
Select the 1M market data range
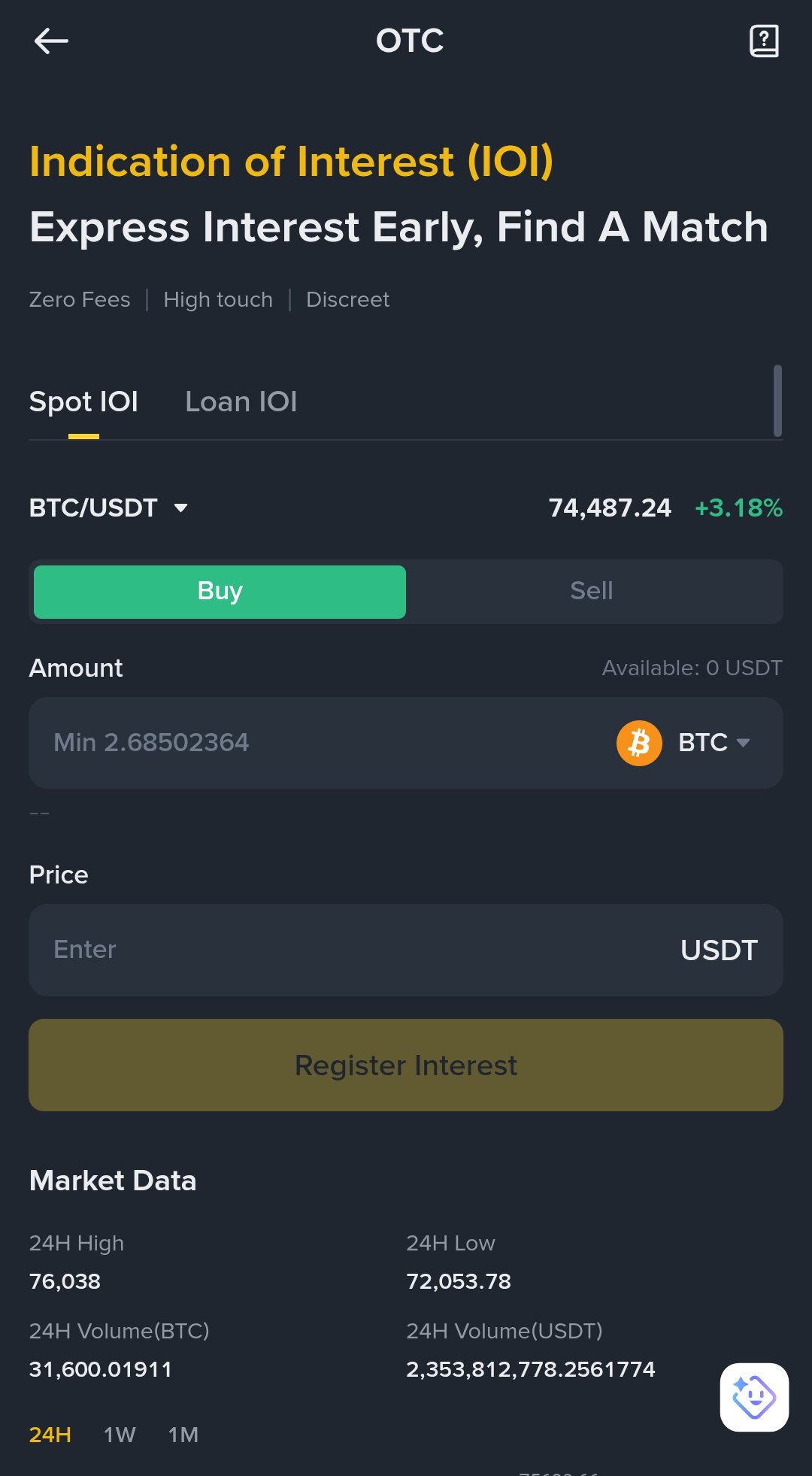(x=183, y=1435)
